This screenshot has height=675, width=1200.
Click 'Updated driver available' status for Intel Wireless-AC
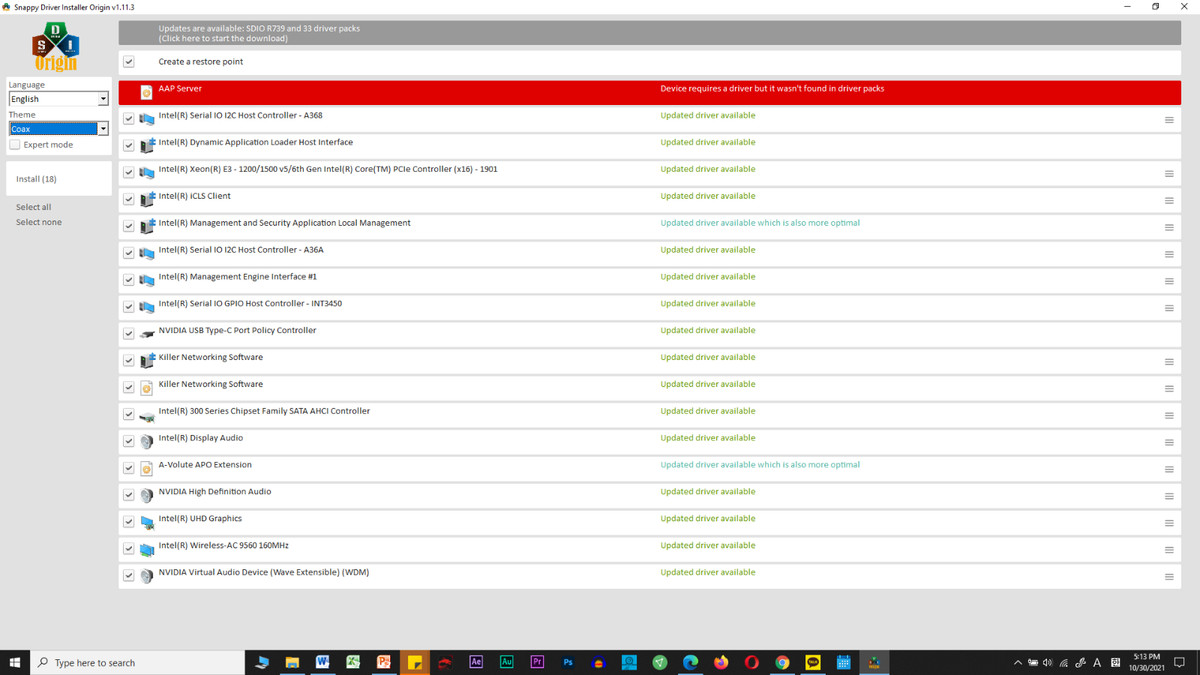(x=708, y=545)
